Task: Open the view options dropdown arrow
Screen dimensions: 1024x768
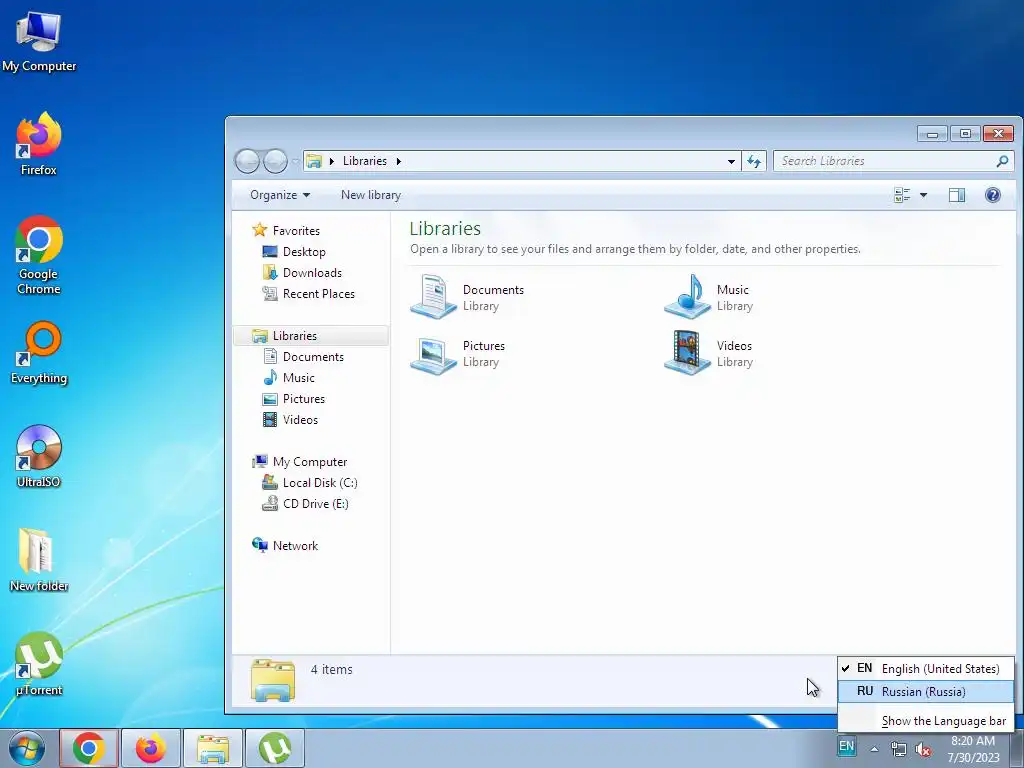Action: [x=923, y=195]
